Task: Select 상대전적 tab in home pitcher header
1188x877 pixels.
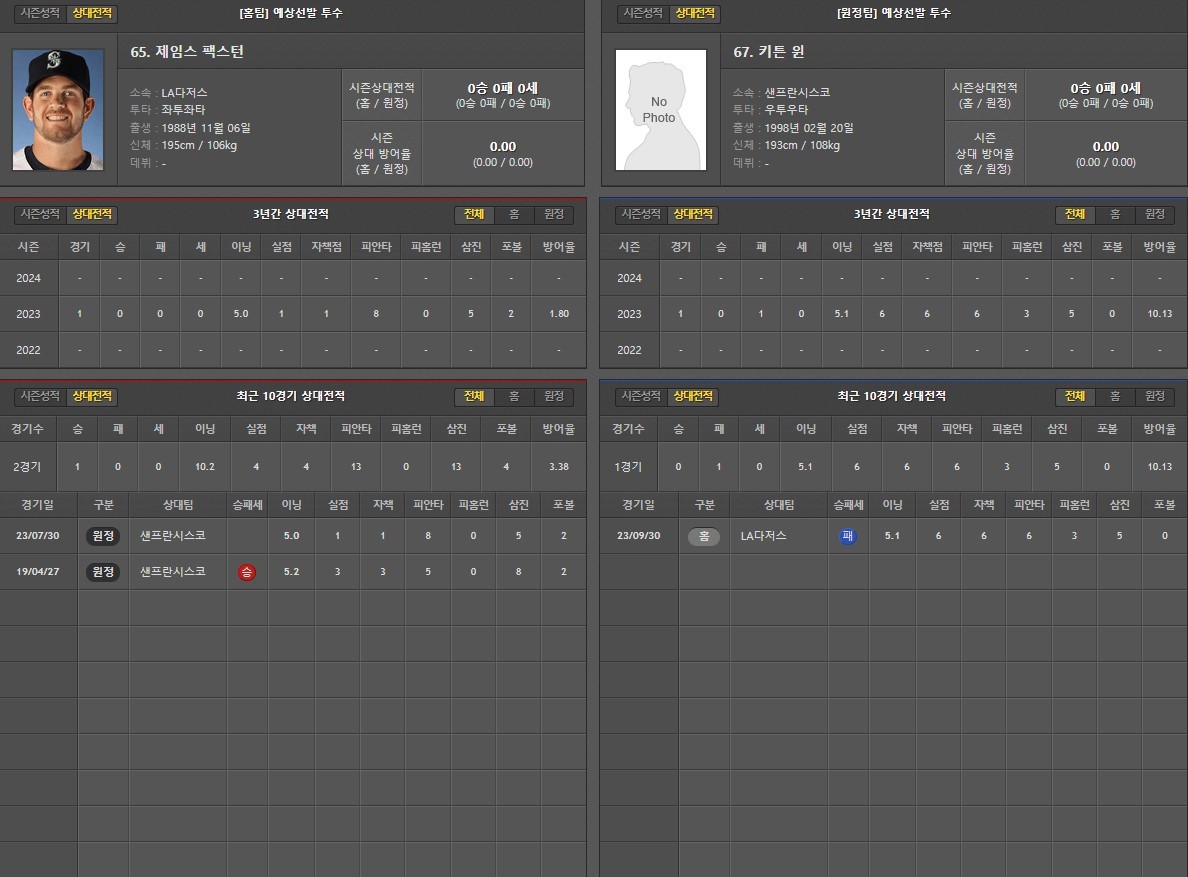Action: point(92,13)
